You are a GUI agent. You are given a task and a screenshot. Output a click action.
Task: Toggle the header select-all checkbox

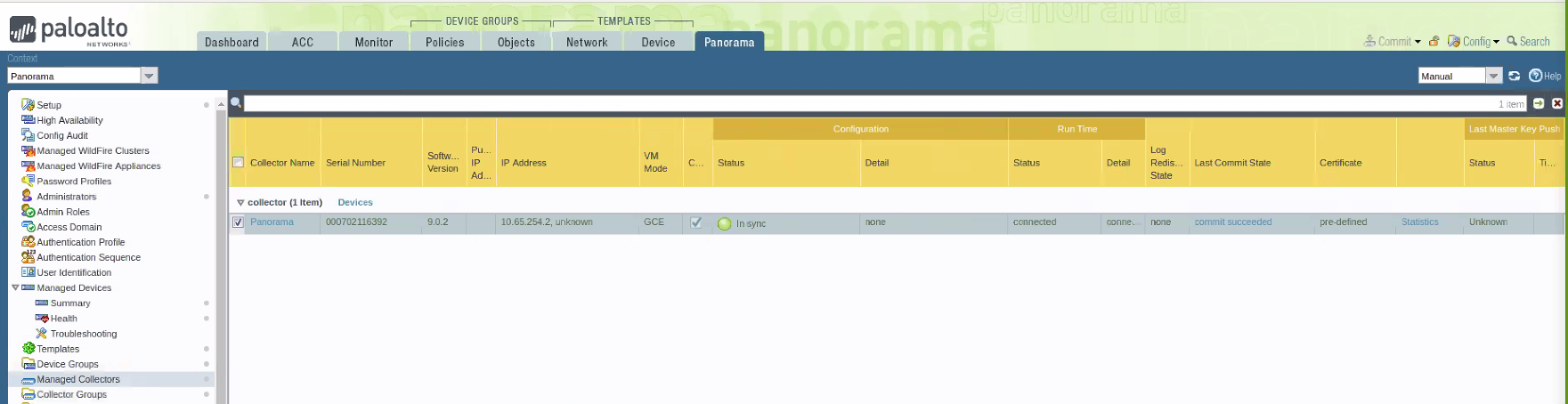click(238, 163)
